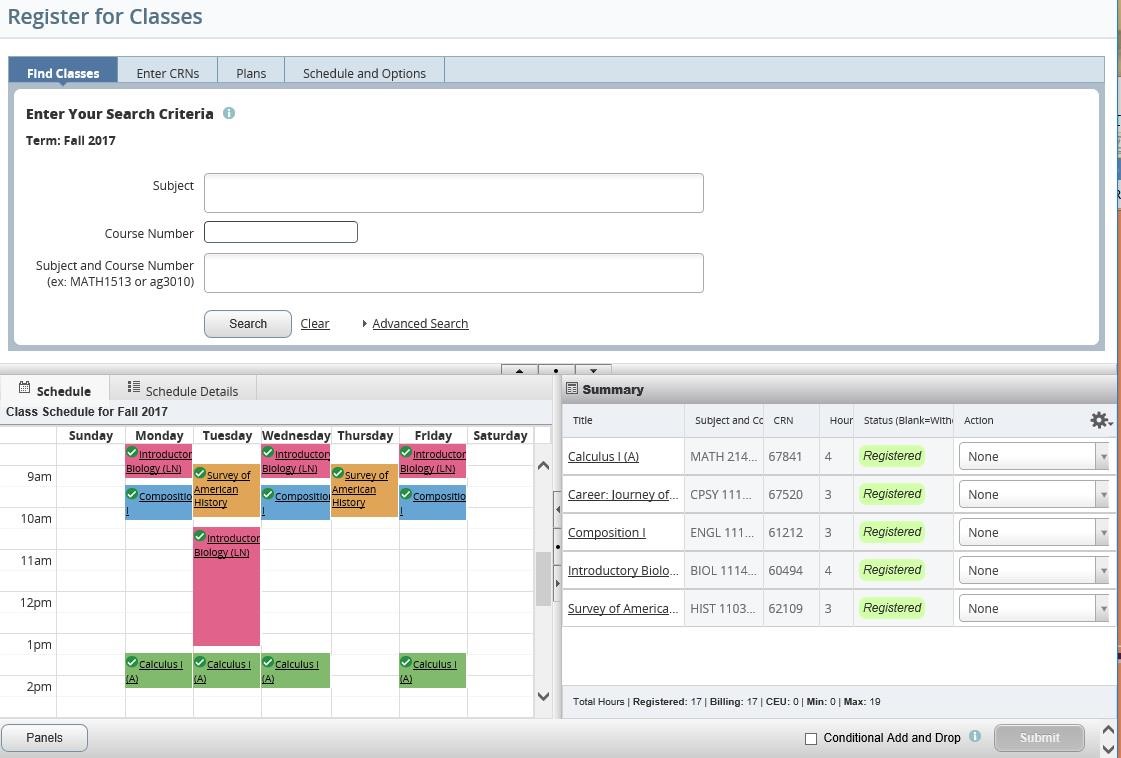Viewport: 1121px width, 758px height.
Task: Open the Summary panel settings gear
Action: pos(1098,420)
